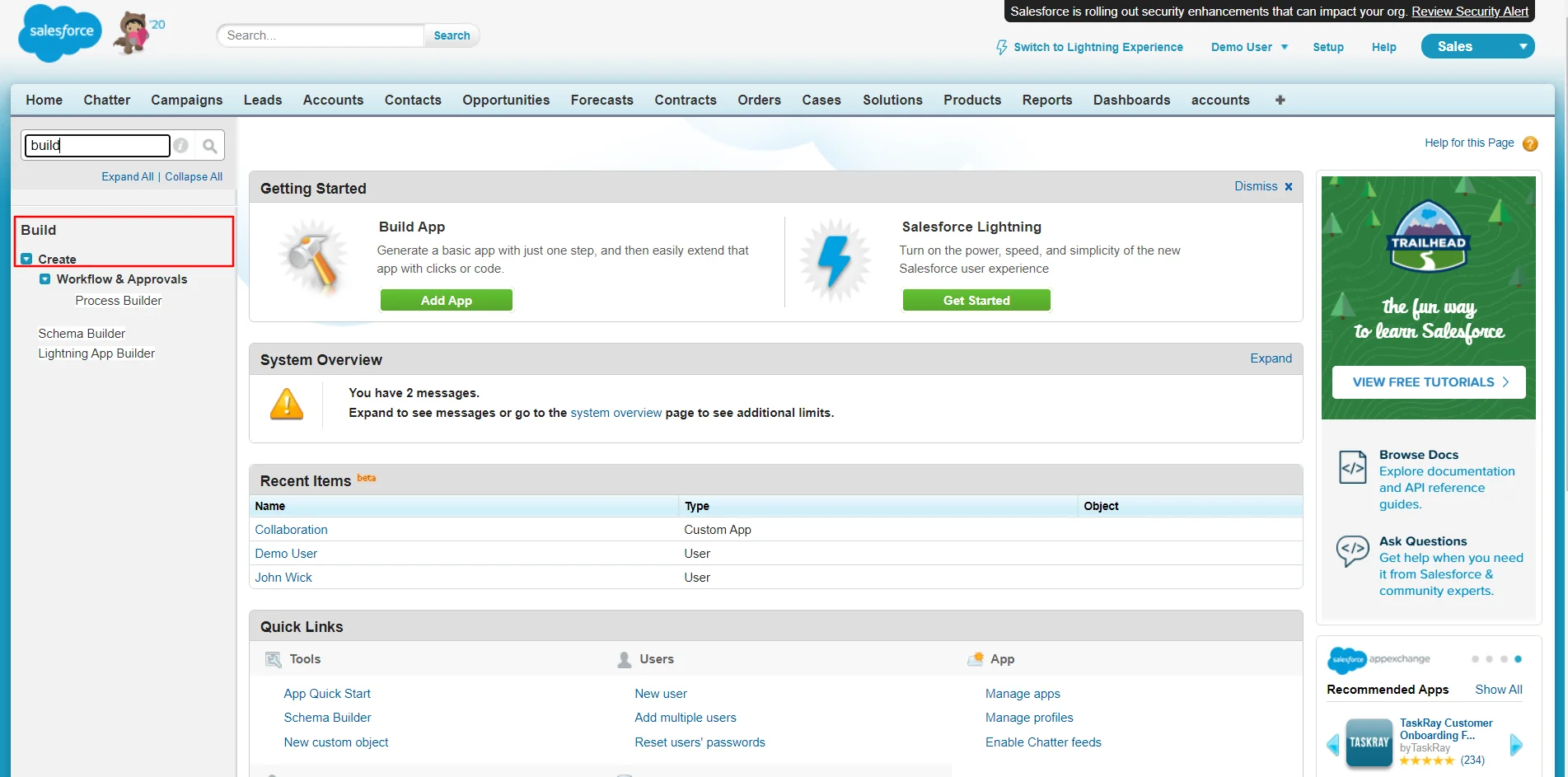The width and height of the screenshot is (1568, 777).
Task: Open Lightning App Builder in setup tree
Action: point(96,353)
